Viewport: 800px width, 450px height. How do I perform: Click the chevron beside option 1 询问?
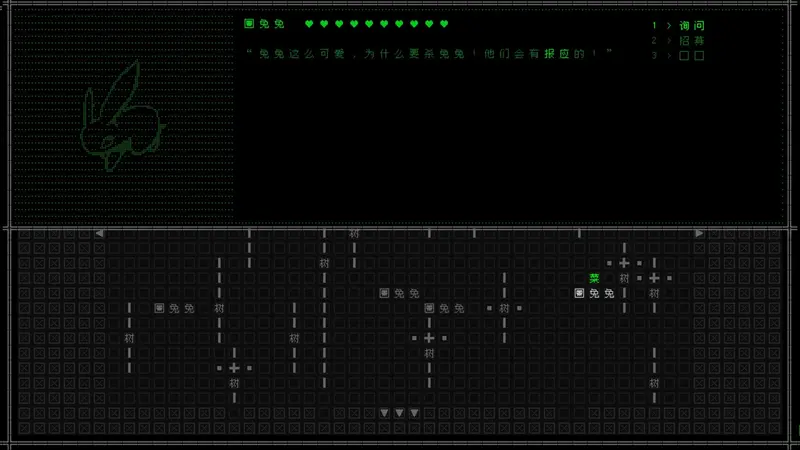click(x=669, y=26)
